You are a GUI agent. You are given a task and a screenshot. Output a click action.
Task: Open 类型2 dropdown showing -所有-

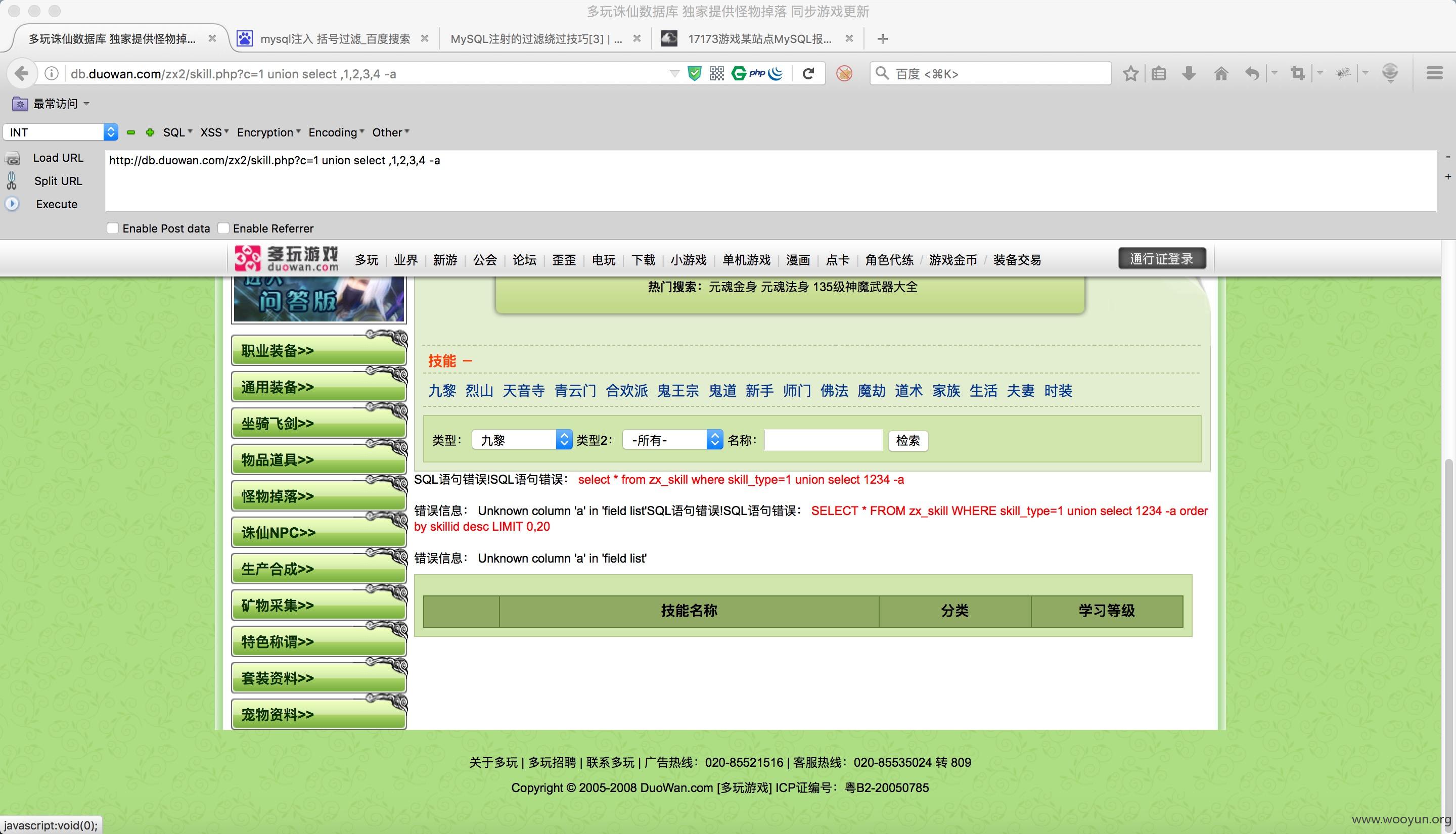(x=672, y=440)
